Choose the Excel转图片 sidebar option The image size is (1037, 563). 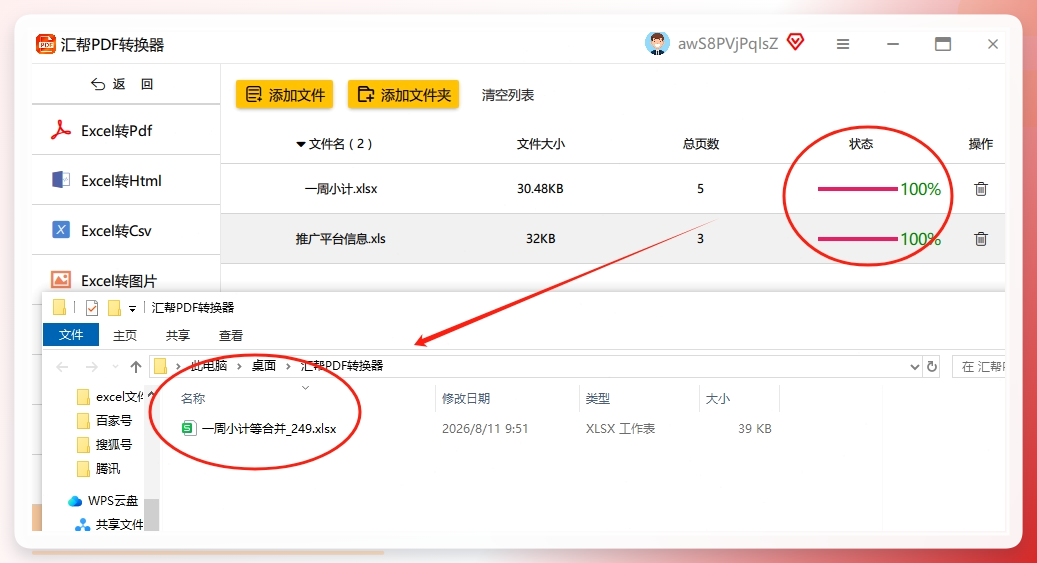pos(126,280)
